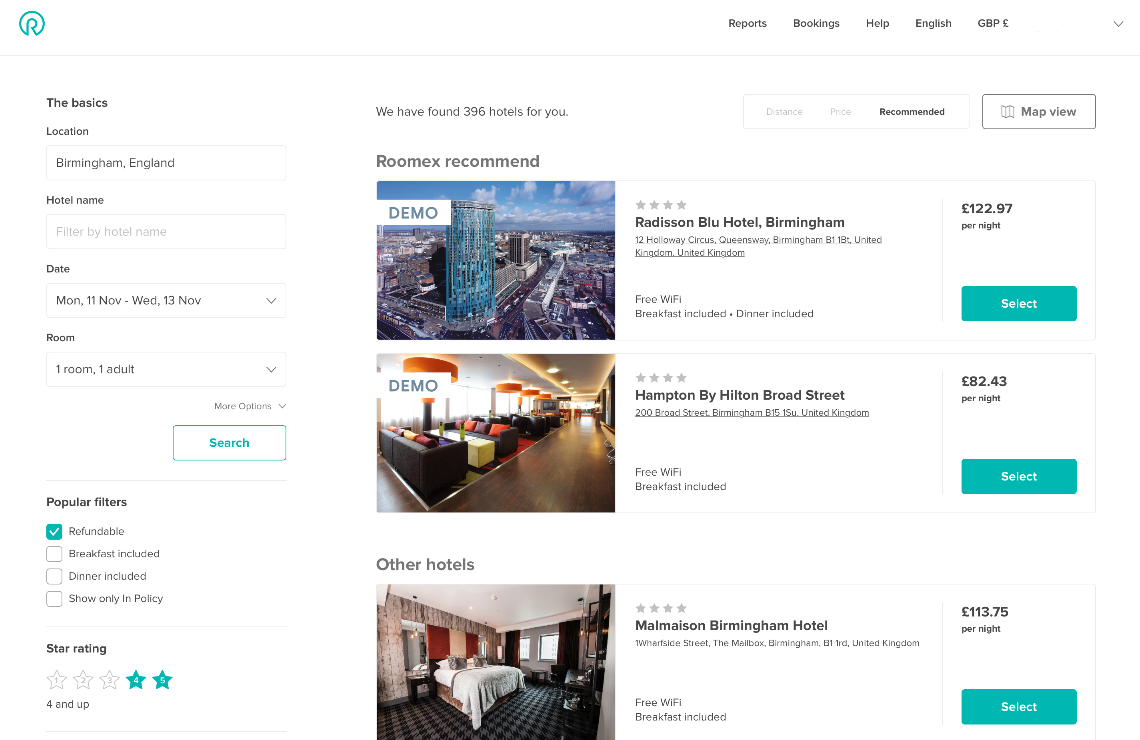Viewport: 1140px width, 740px height.
Task: Open Malmaison Birmingham Hotel title
Action: [731, 626]
